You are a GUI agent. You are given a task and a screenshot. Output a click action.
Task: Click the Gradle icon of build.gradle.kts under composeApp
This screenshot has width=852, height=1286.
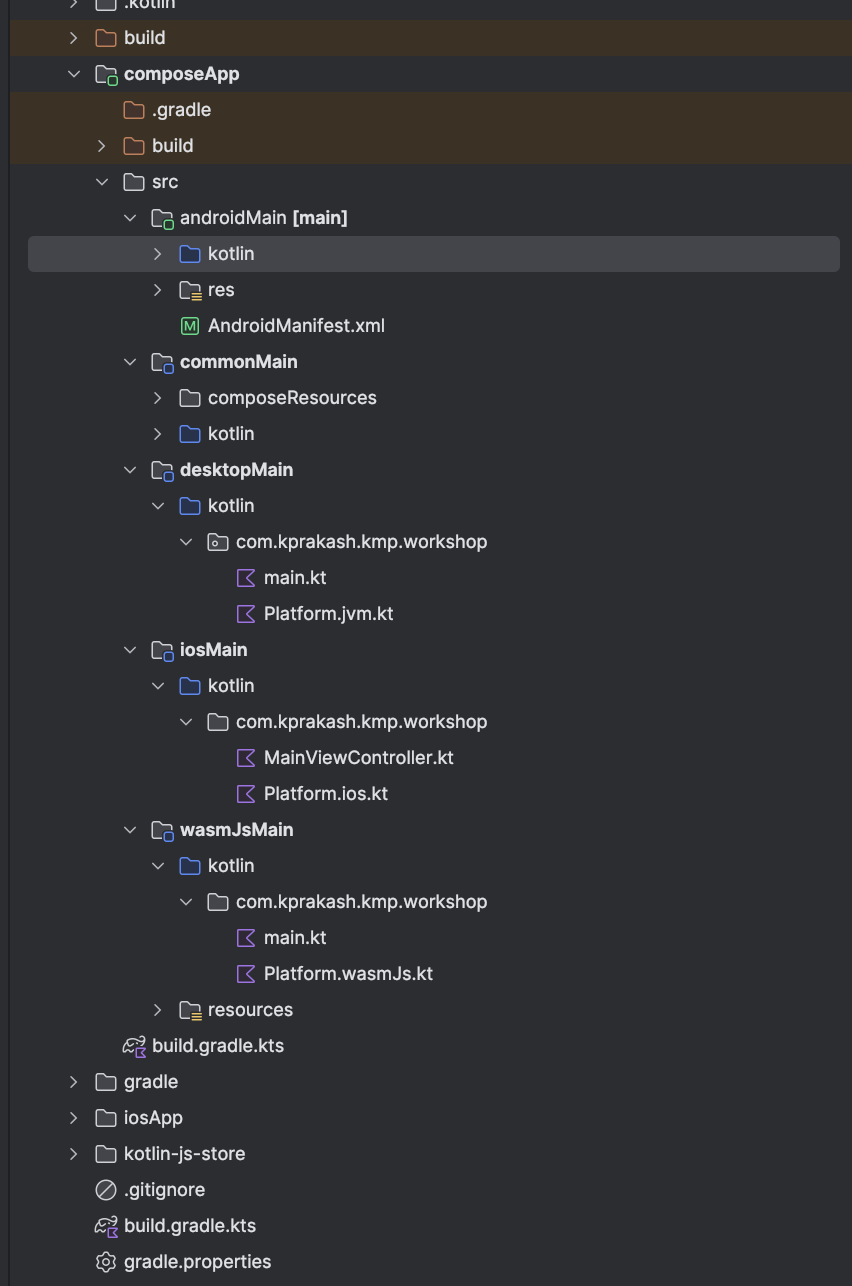pyautogui.click(x=134, y=1046)
